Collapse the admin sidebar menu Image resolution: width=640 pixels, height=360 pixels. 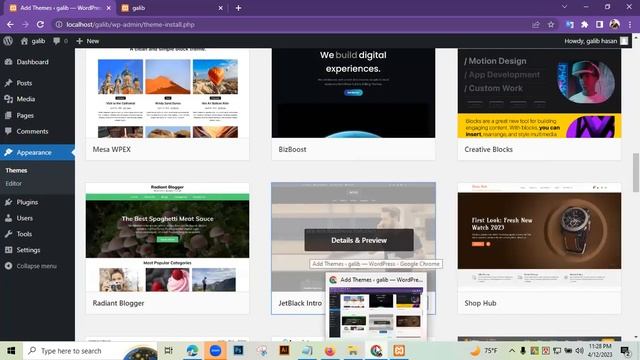click(37, 266)
